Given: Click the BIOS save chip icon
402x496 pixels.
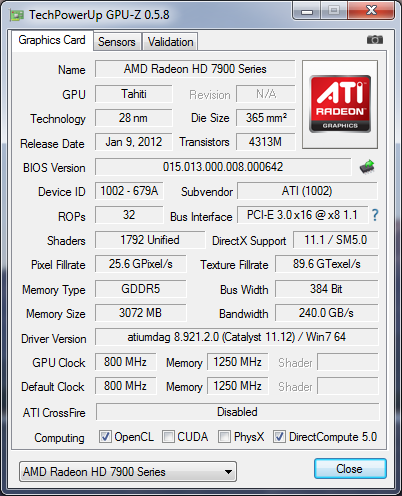Looking at the screenshot, I should [x=367, y=167].
